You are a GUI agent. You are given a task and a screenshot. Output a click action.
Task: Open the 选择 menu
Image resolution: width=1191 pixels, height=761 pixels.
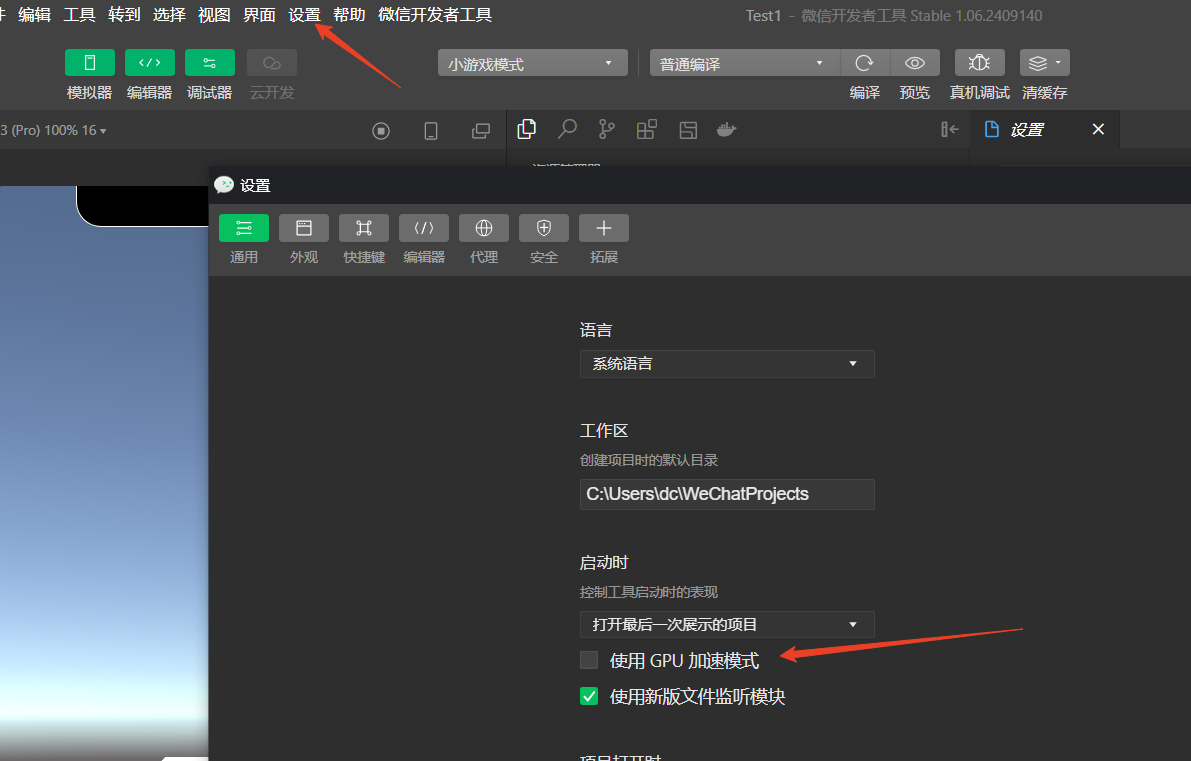click(x=169, y=15)
